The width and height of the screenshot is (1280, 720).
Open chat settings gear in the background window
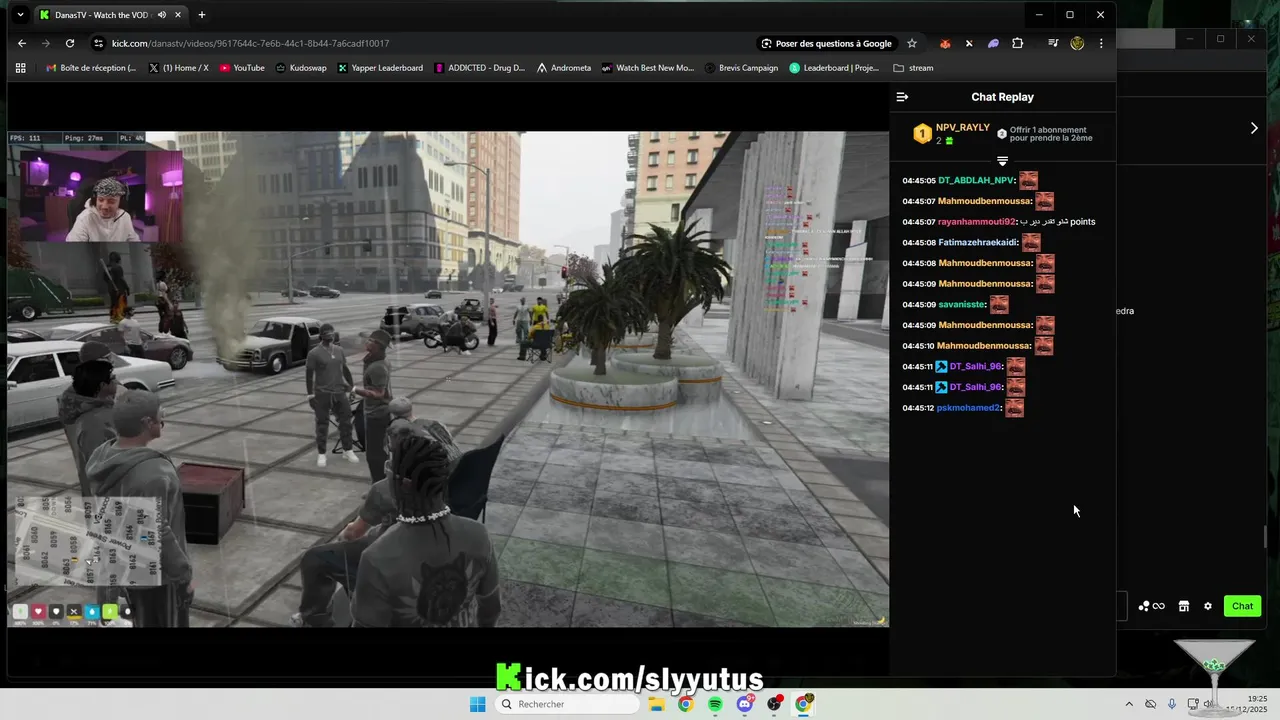1208,606
